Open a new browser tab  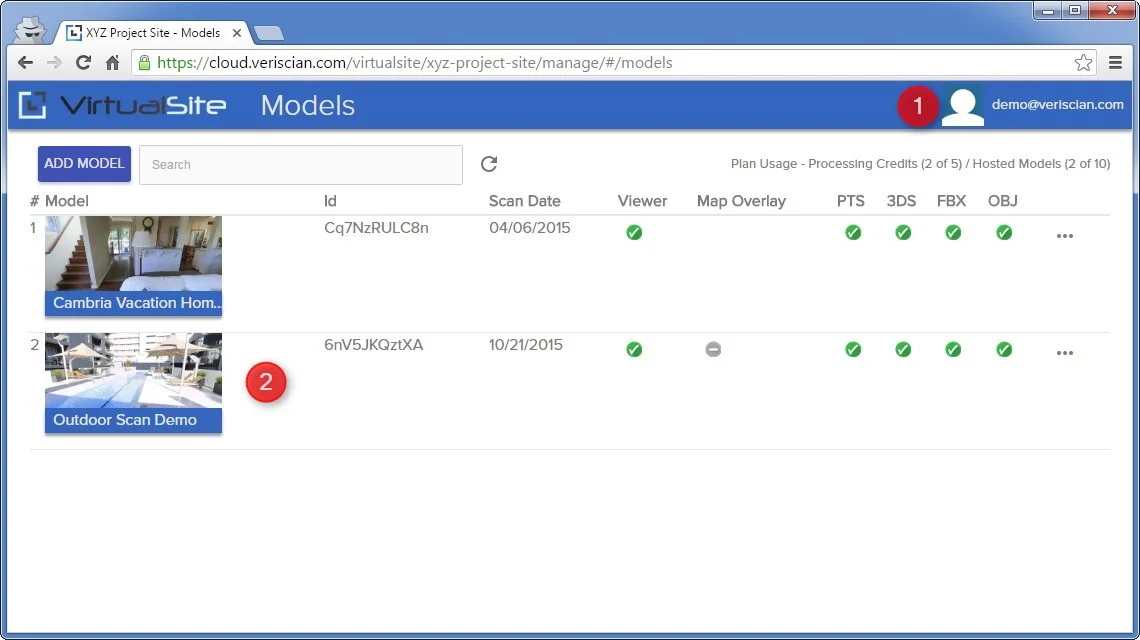pyautogui.click(x=269, y=33)
